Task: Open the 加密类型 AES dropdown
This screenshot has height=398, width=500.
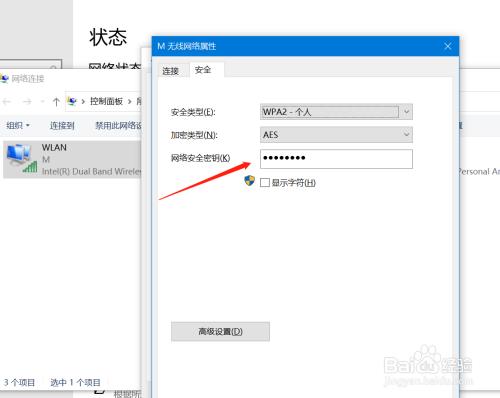Action: click(x=336, y=135)
